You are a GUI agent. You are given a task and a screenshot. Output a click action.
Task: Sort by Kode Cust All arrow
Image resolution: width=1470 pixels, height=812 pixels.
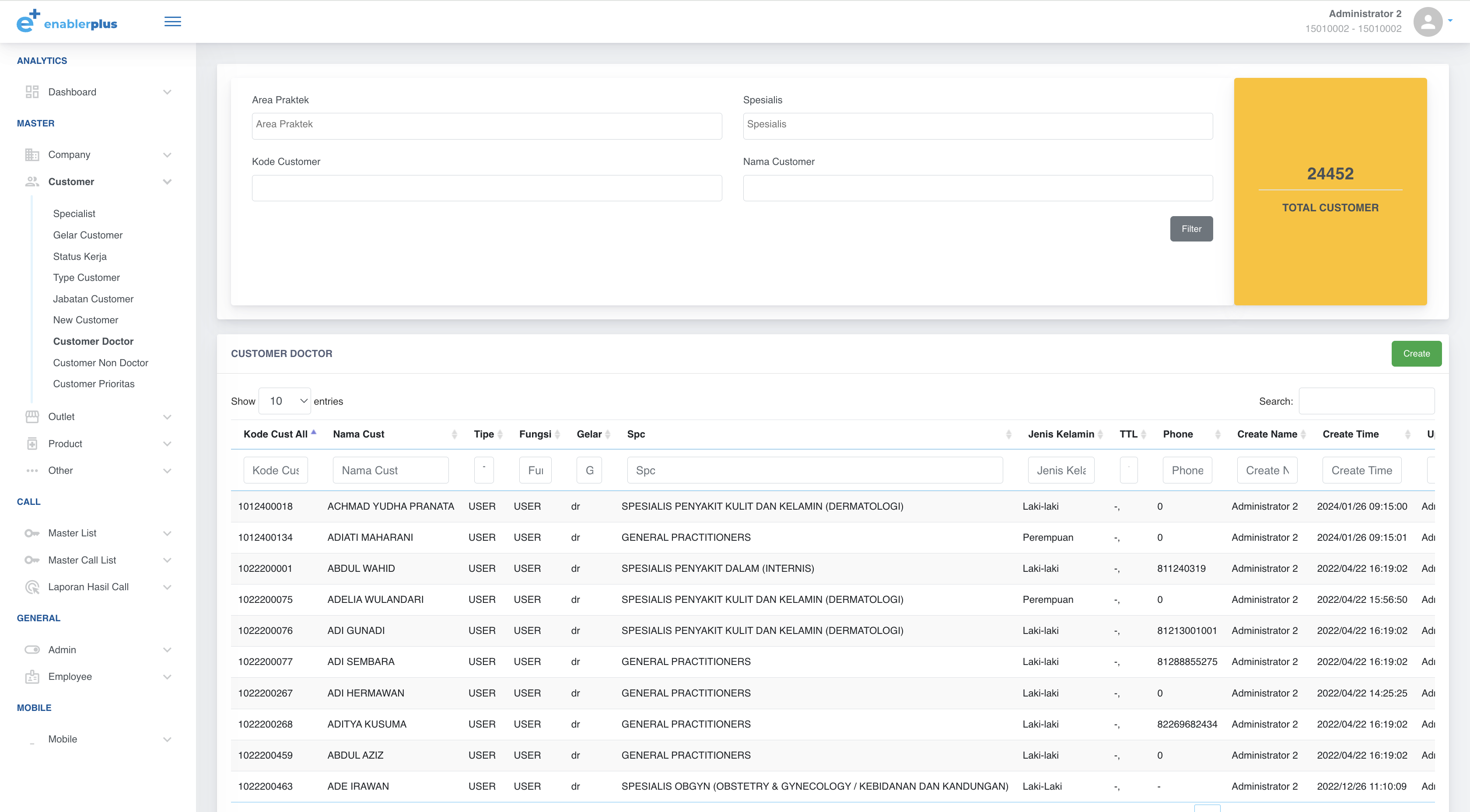click(x=314, y=432)
